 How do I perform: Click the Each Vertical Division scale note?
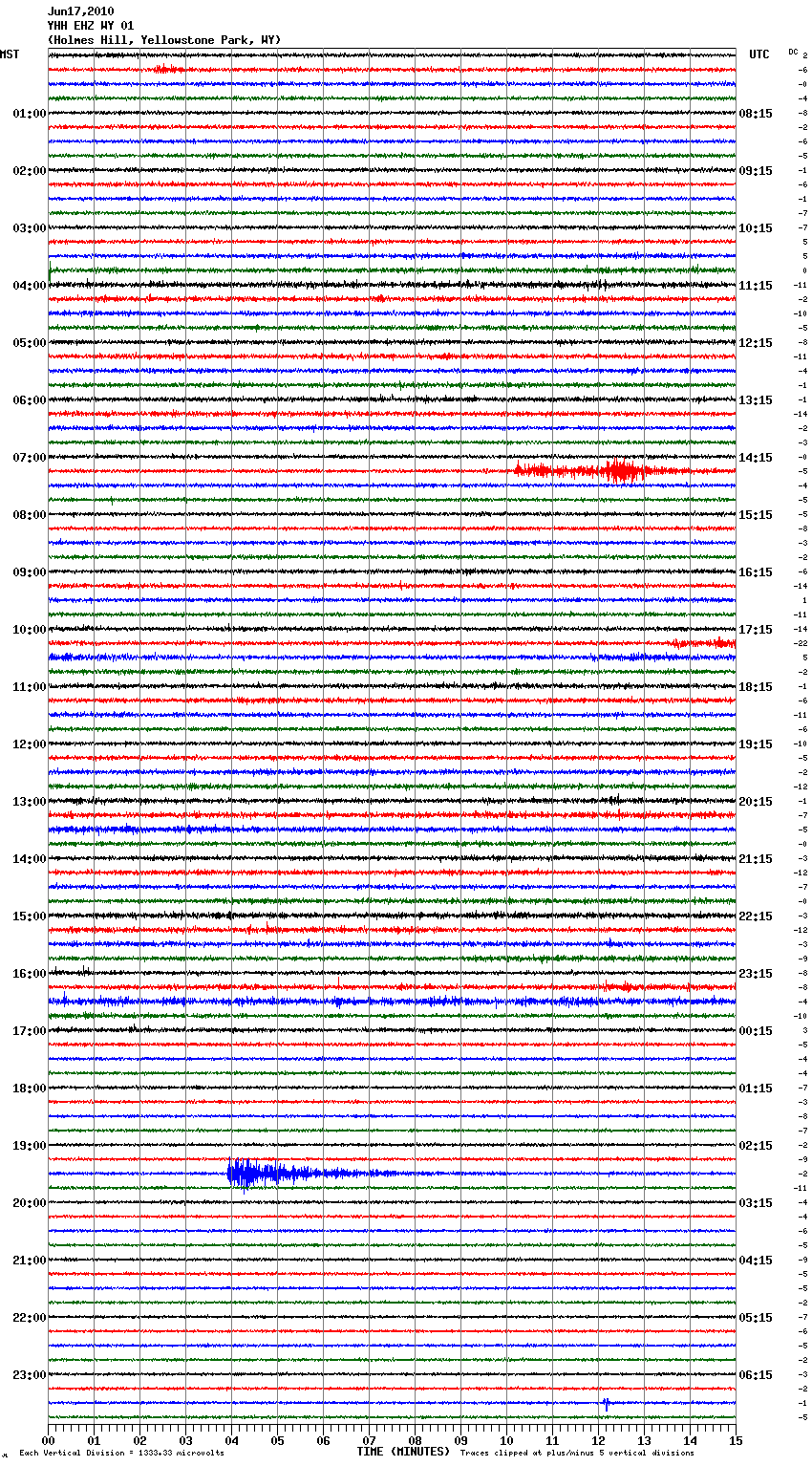click(121, 1453)
